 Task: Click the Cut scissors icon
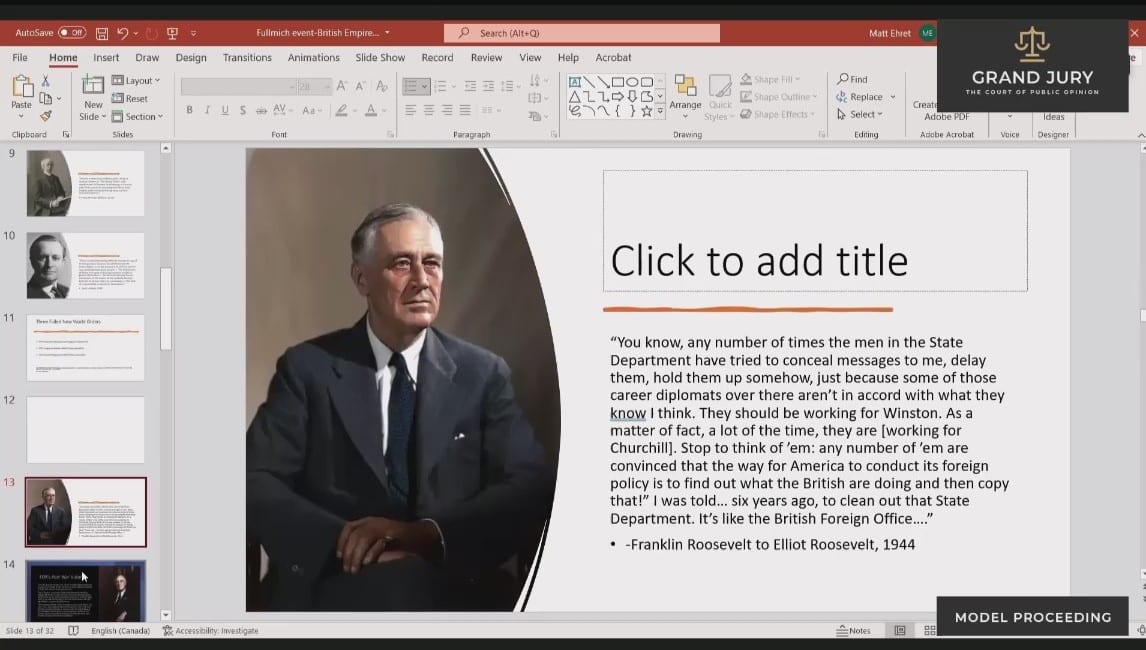45,80
